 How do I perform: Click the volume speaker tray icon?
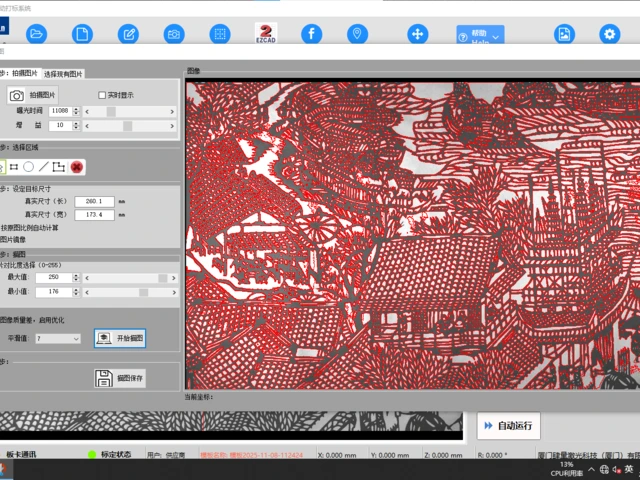click(617, 470)
